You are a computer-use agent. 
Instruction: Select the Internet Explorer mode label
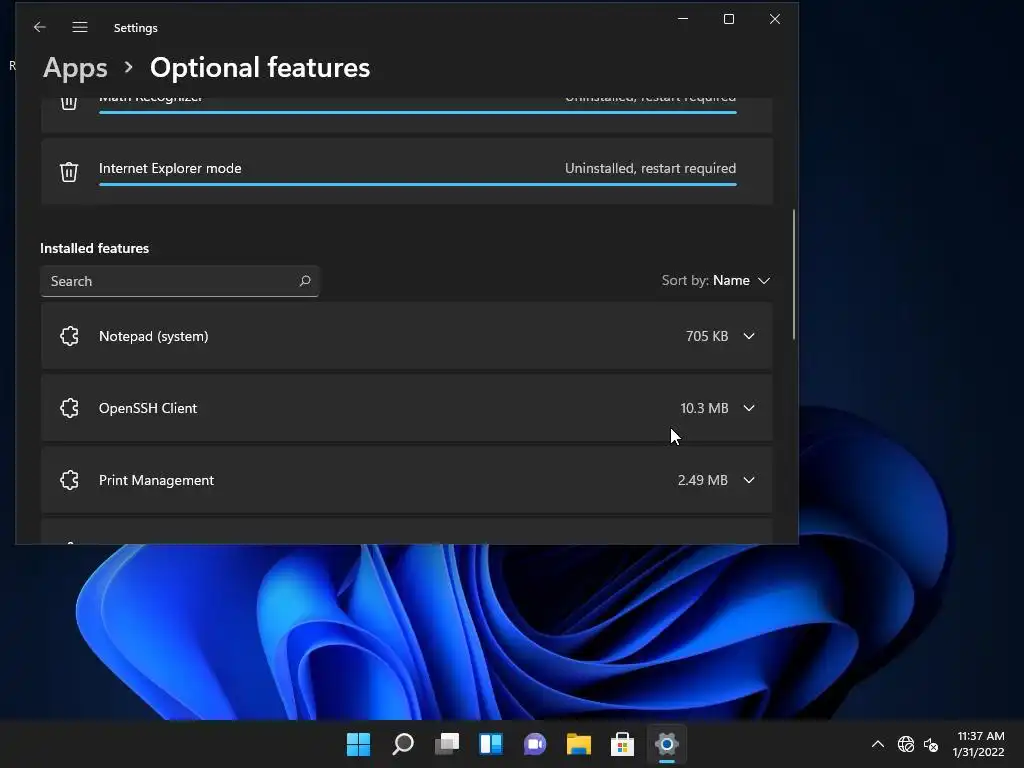170,168
